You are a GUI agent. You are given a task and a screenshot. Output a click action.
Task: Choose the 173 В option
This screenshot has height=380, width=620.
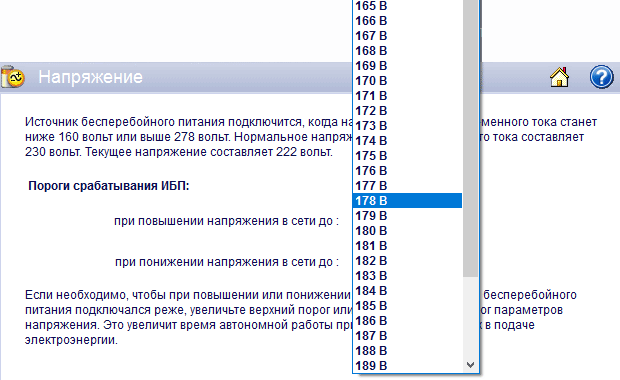[x=407, y=126]
